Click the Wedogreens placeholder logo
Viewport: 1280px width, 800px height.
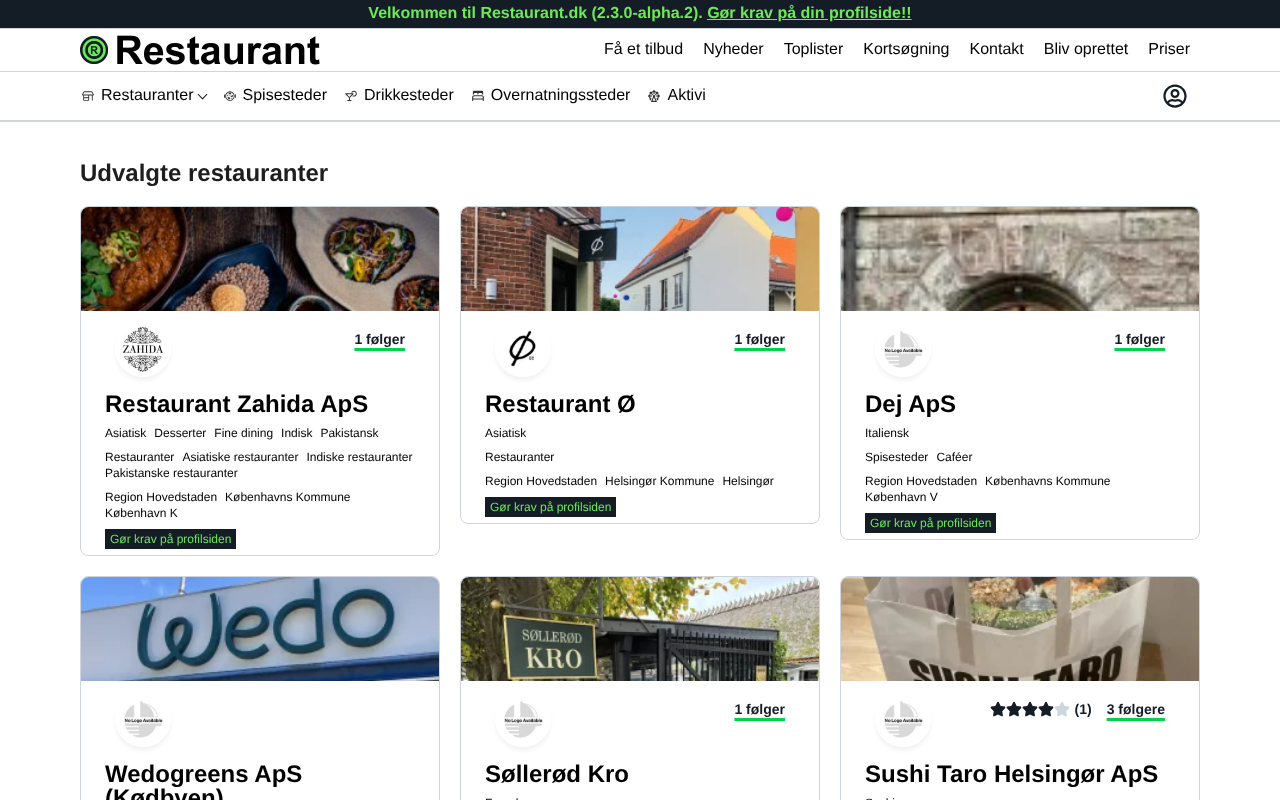click(143, 719)
